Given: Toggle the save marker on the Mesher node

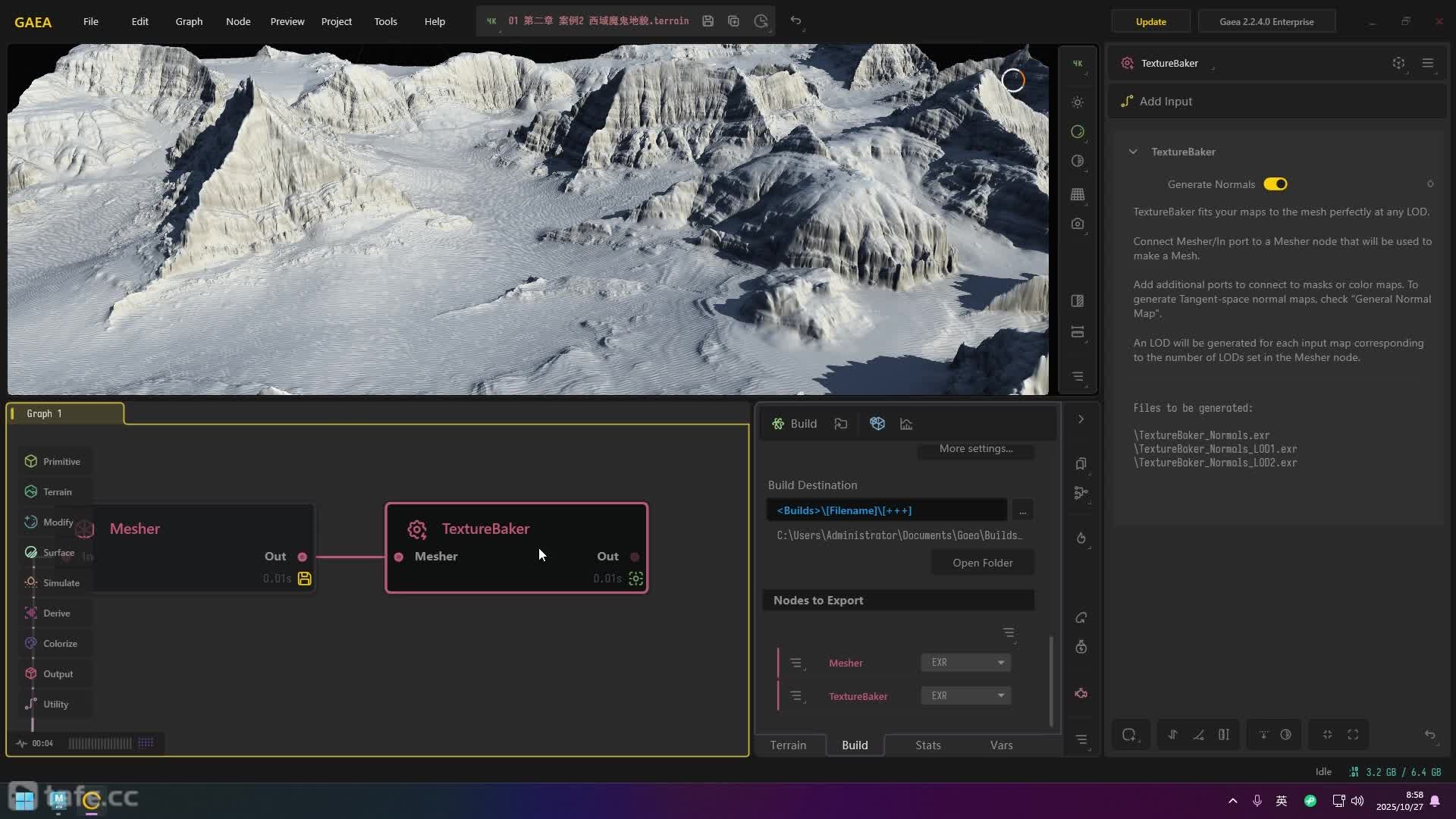Looking at the screenshot, I should click(305, 579).
